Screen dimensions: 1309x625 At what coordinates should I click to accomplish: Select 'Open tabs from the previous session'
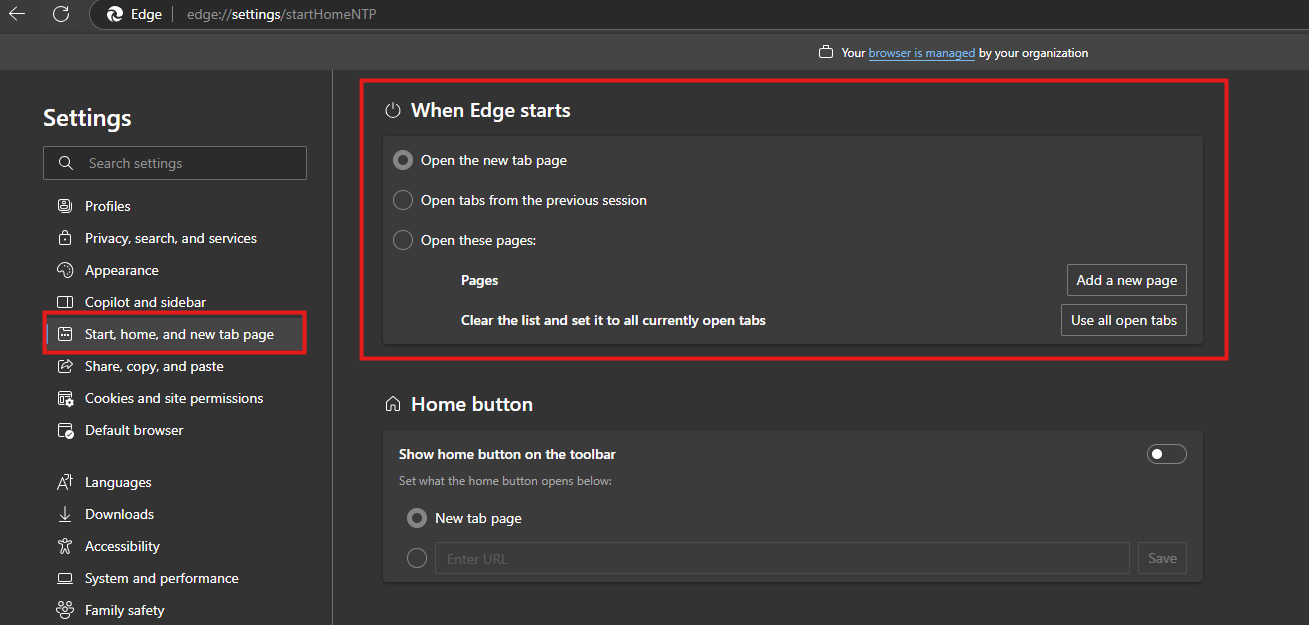coord(403,200)
